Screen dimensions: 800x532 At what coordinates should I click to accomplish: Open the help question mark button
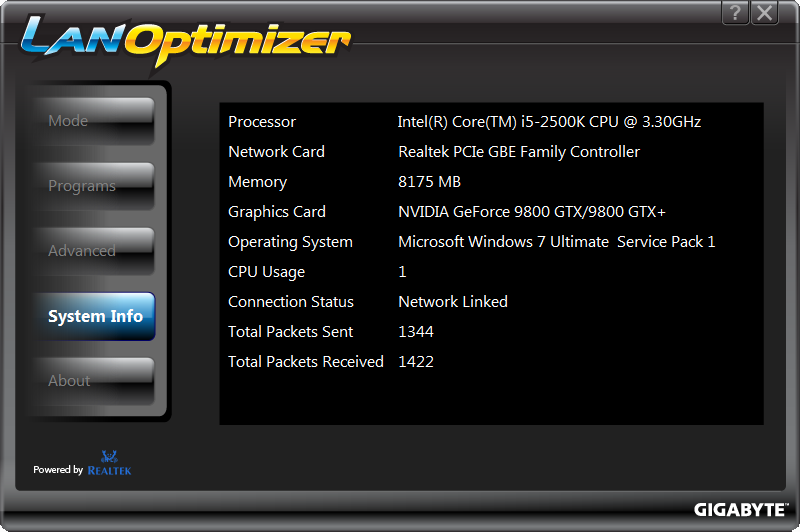[x=735, y=12]
